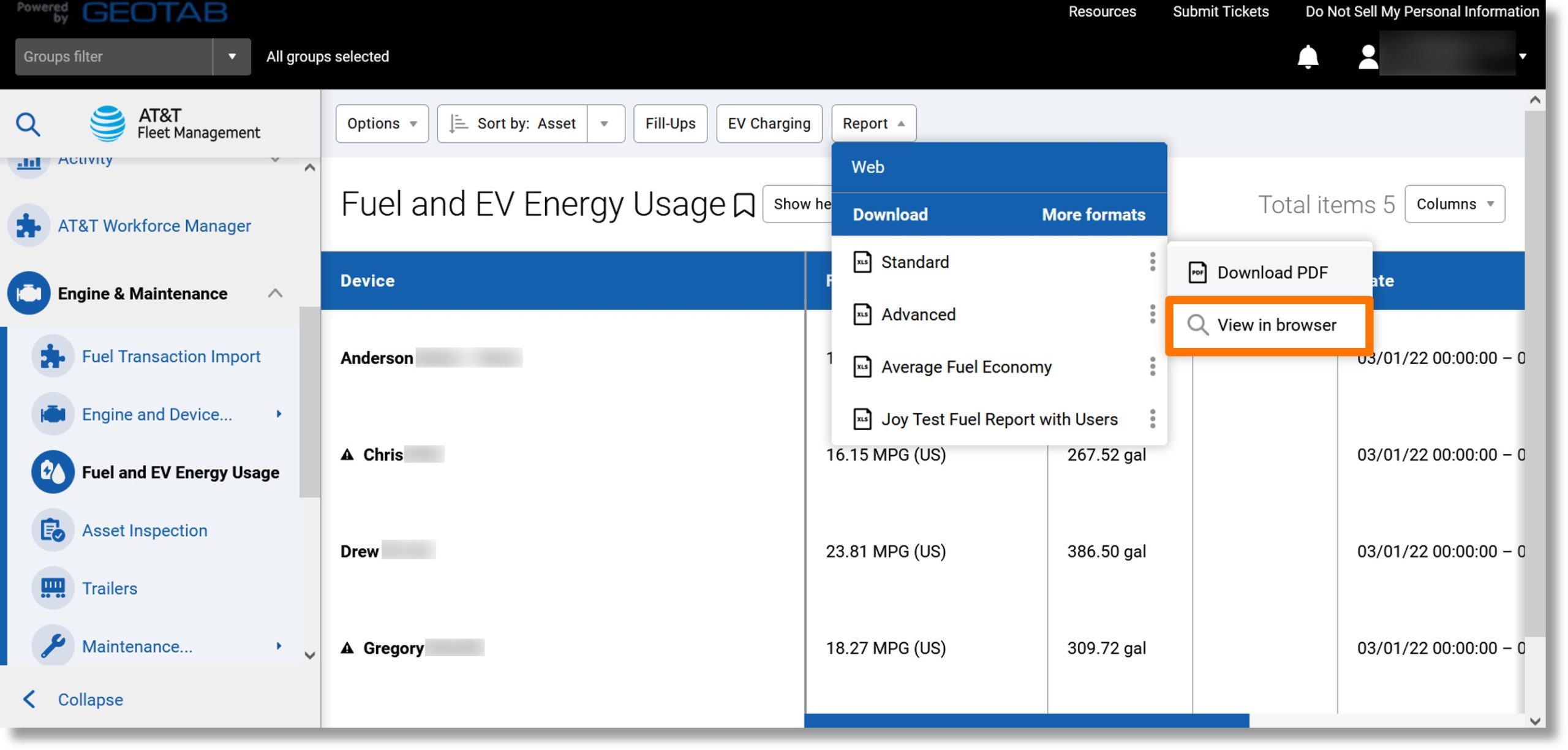Image resolution: width=1568 pixels, height=750 pixels.
Task: Open Trailers page
Action: (110, 589)
